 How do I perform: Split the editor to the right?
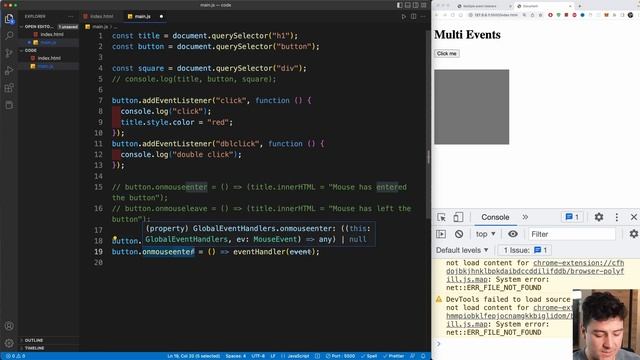coord(413,16)
